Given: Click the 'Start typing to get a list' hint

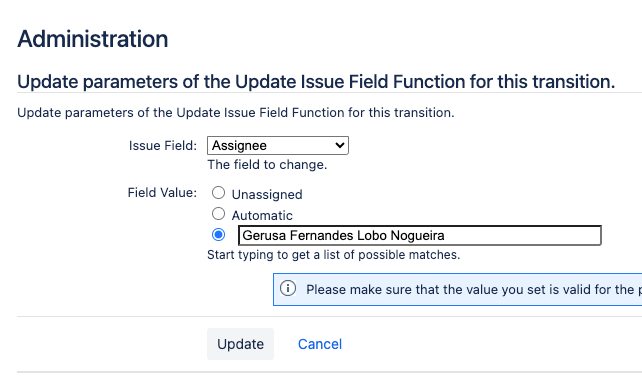Looking at the screenshot, I should point(333,255).
